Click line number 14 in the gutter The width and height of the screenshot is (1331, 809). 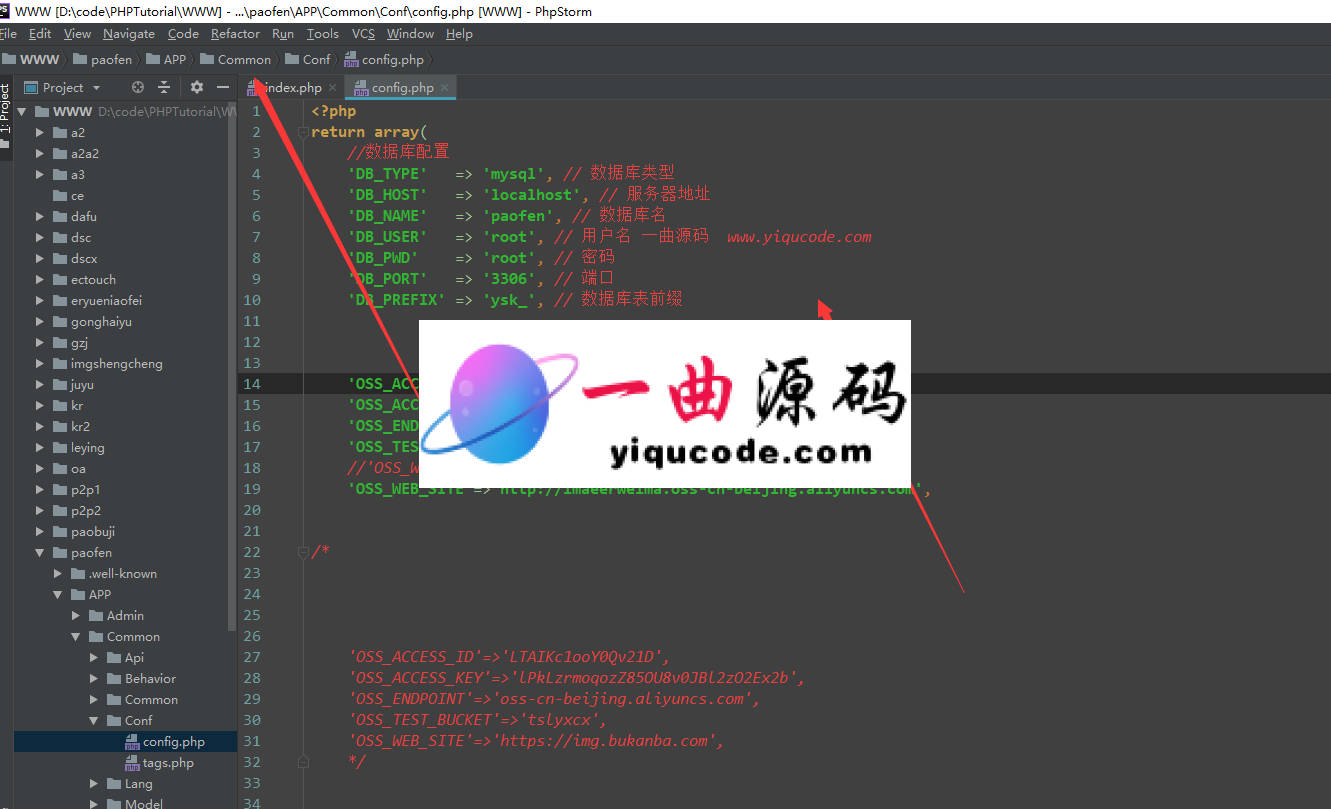click(252, 384)
